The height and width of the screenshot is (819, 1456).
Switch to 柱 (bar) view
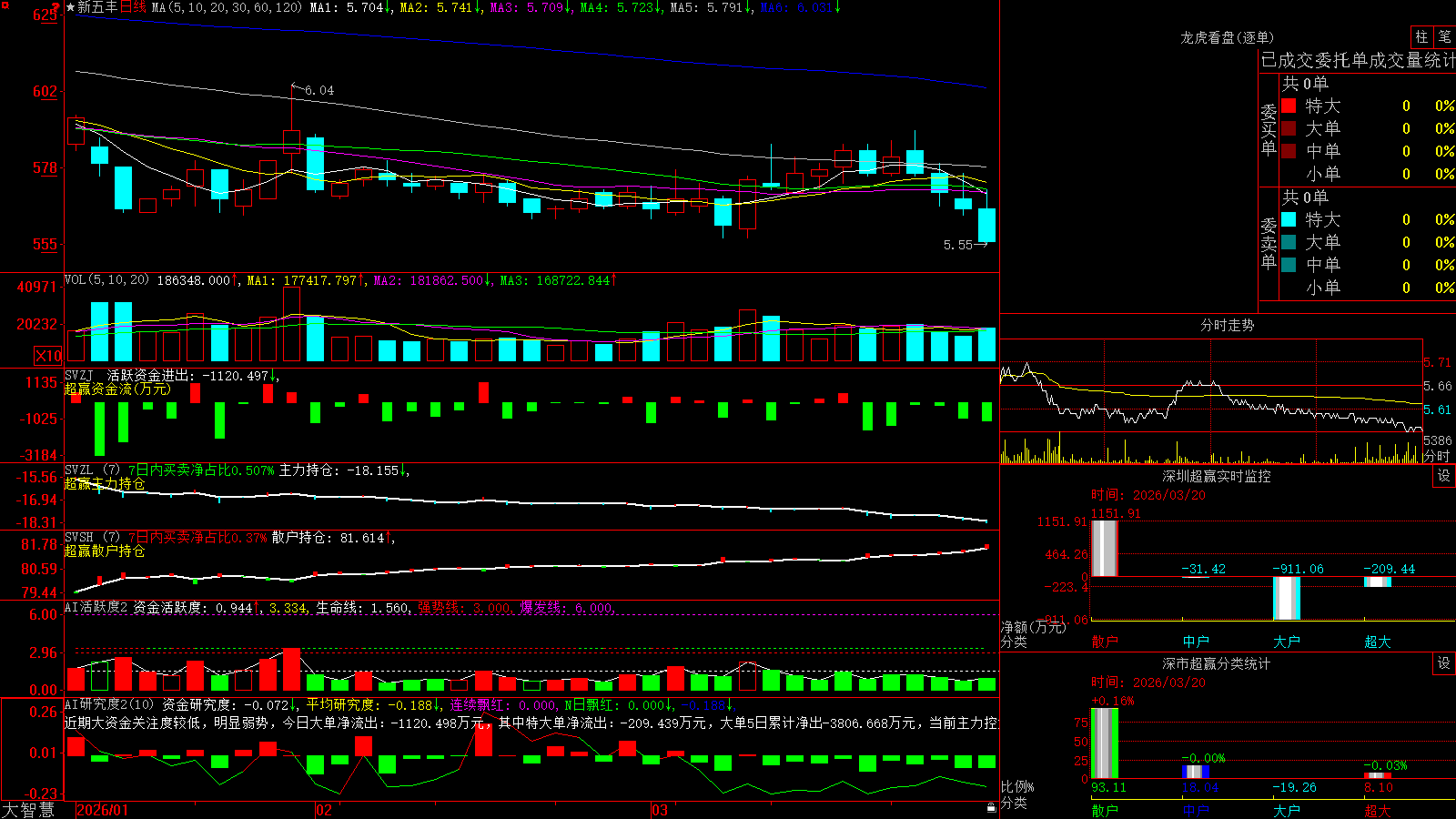[x=1421, y=37]
